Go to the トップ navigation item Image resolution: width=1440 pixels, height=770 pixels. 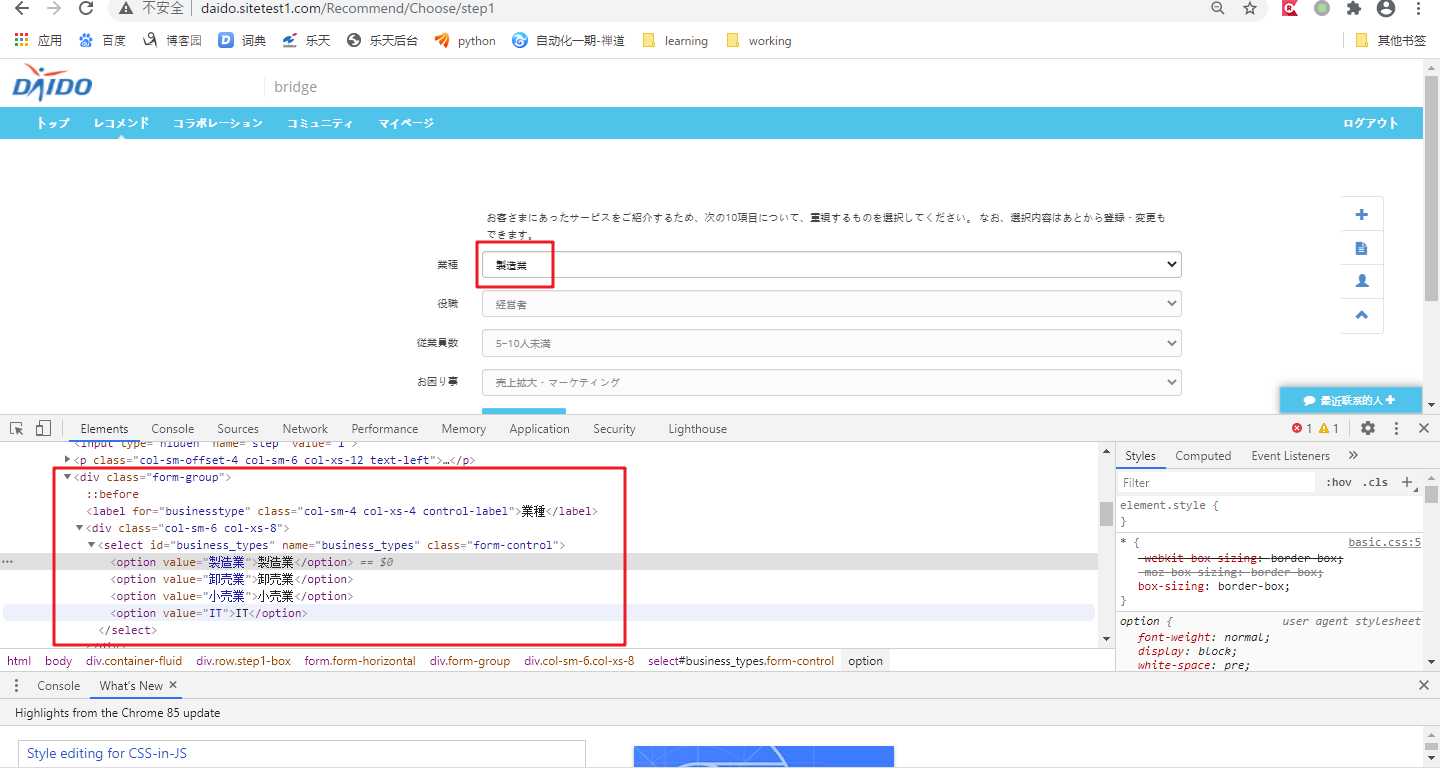(x=53, y=123)
